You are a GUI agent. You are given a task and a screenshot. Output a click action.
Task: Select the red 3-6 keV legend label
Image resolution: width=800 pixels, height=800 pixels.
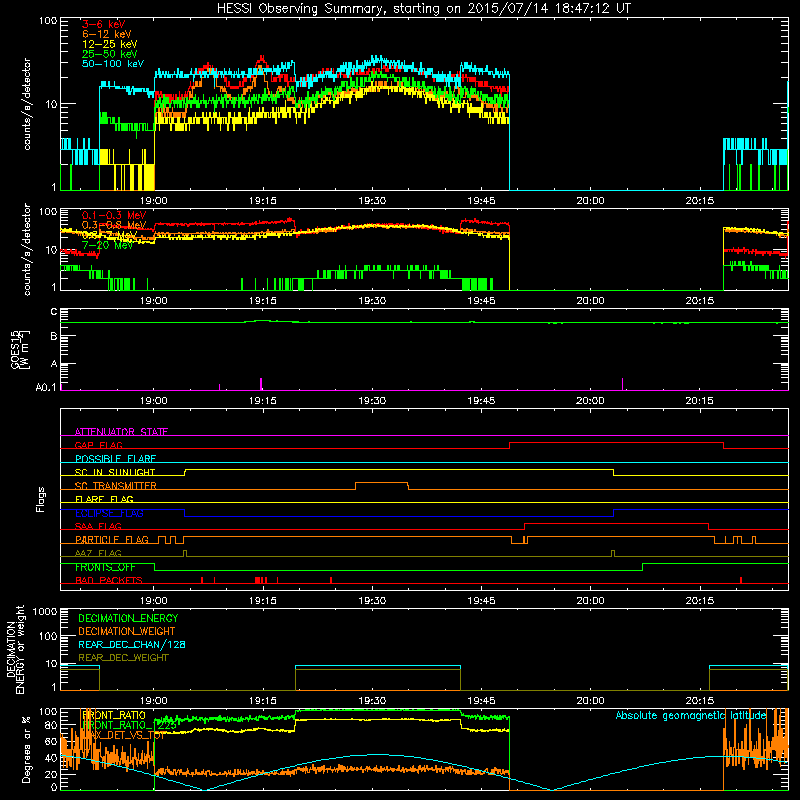click(x=103, y=24)
